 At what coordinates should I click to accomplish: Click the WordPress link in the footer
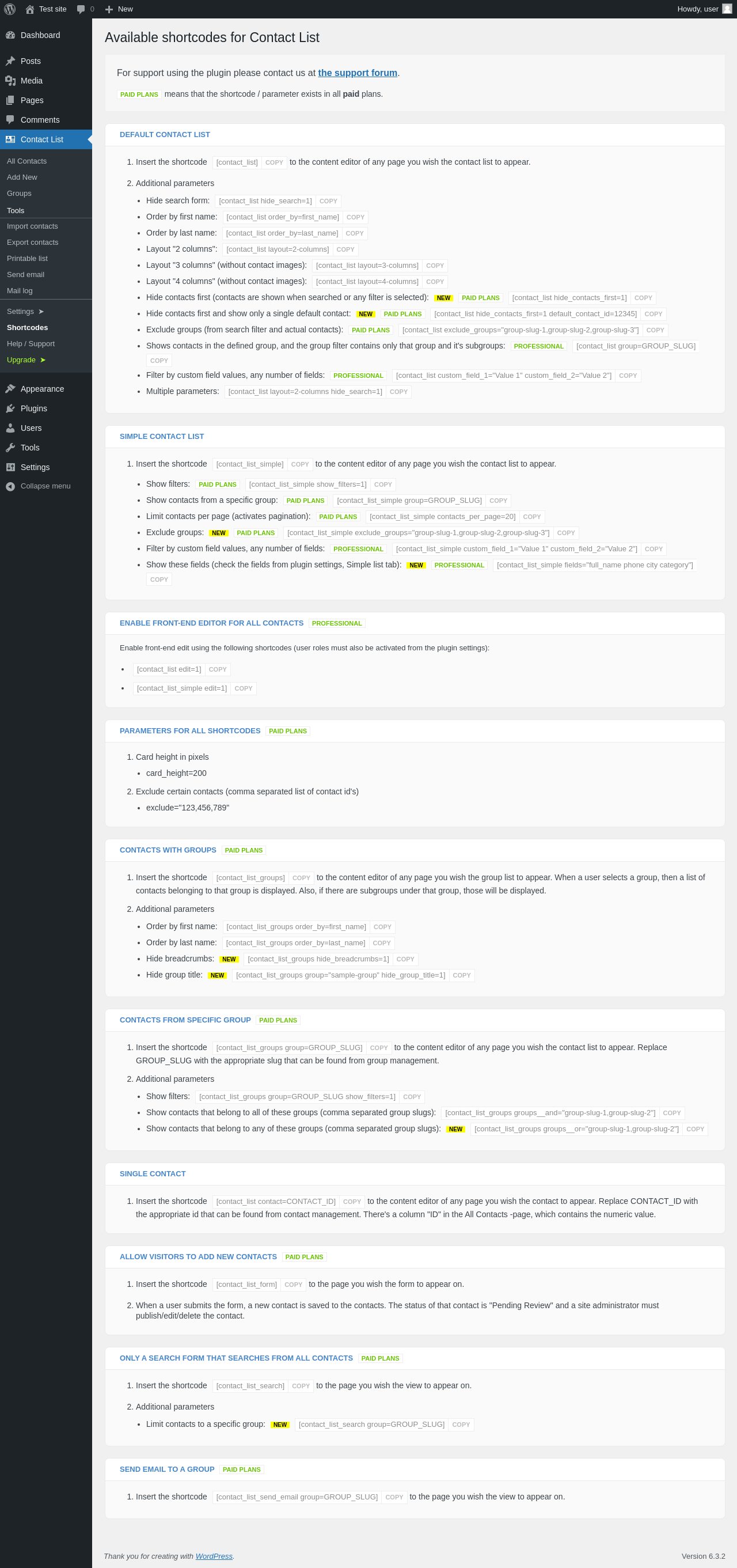(x=214, y=1556)
